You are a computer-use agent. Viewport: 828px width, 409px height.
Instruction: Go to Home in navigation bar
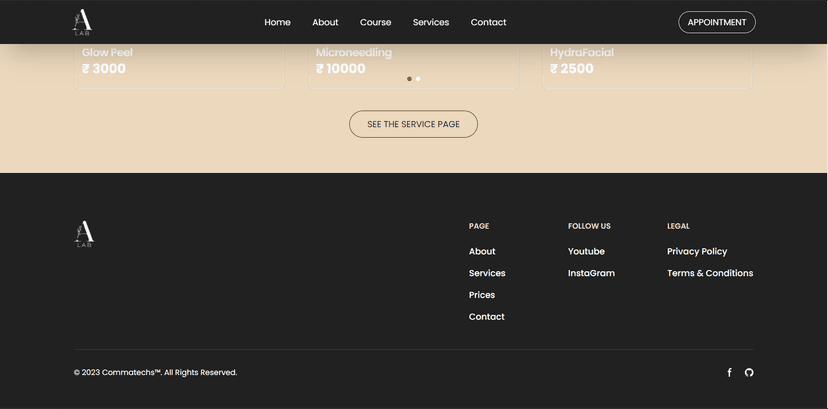point(277,22)
